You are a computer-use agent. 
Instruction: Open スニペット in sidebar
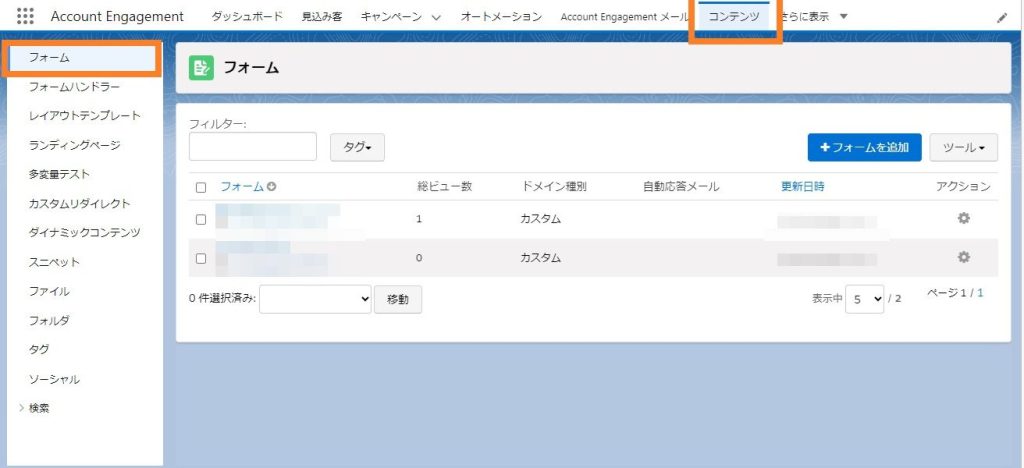tap(54, 262)
